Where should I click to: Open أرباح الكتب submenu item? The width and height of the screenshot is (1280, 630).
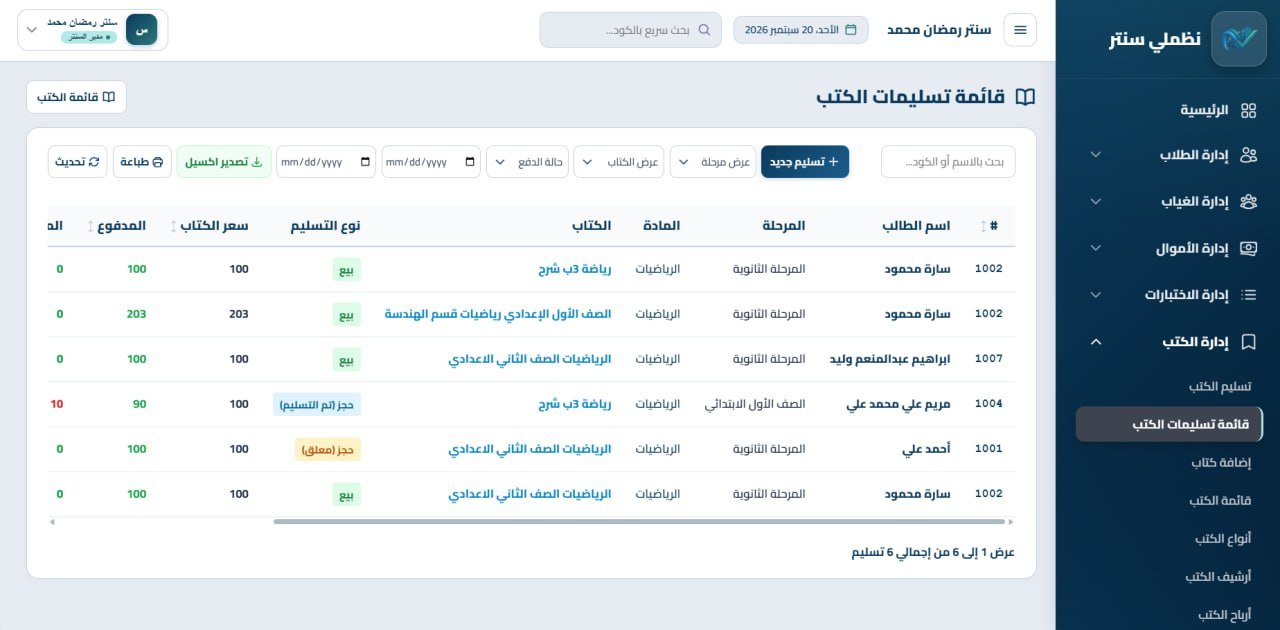point(1224,614)
